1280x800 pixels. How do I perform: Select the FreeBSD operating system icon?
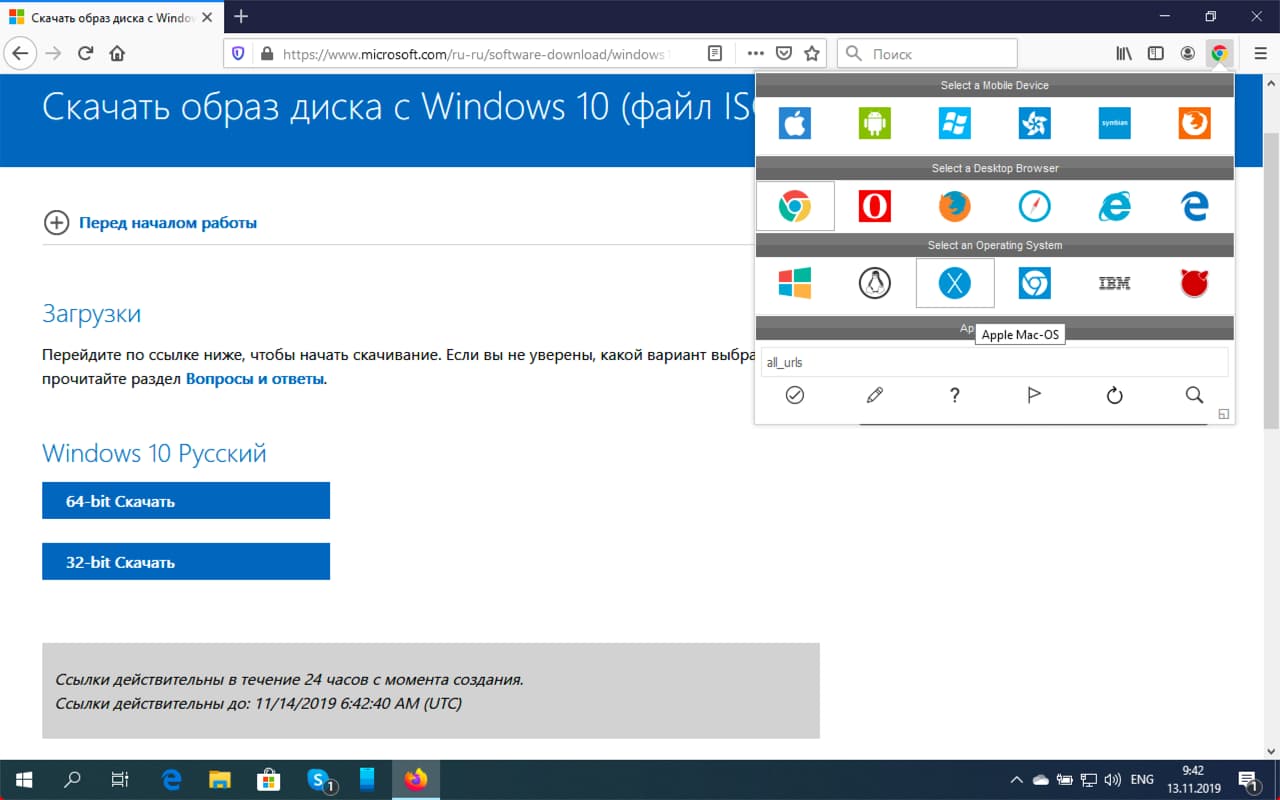click(x=1192, y=282)
